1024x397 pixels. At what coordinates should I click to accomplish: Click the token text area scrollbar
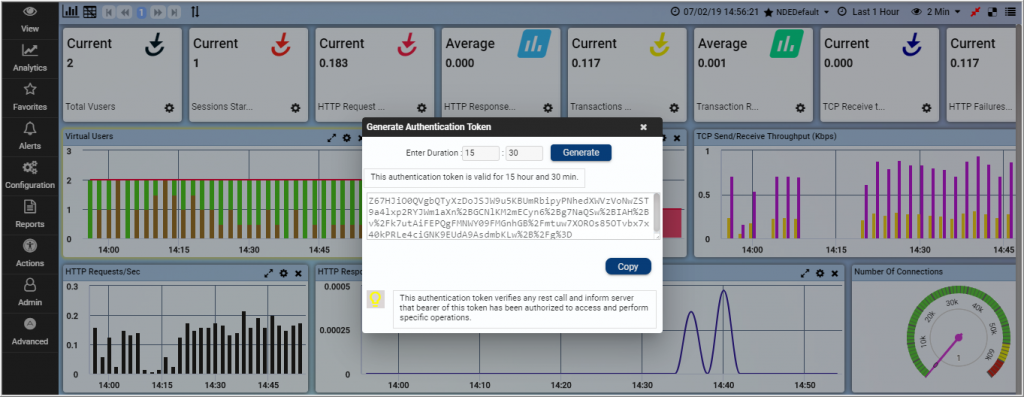click(656, 212)
